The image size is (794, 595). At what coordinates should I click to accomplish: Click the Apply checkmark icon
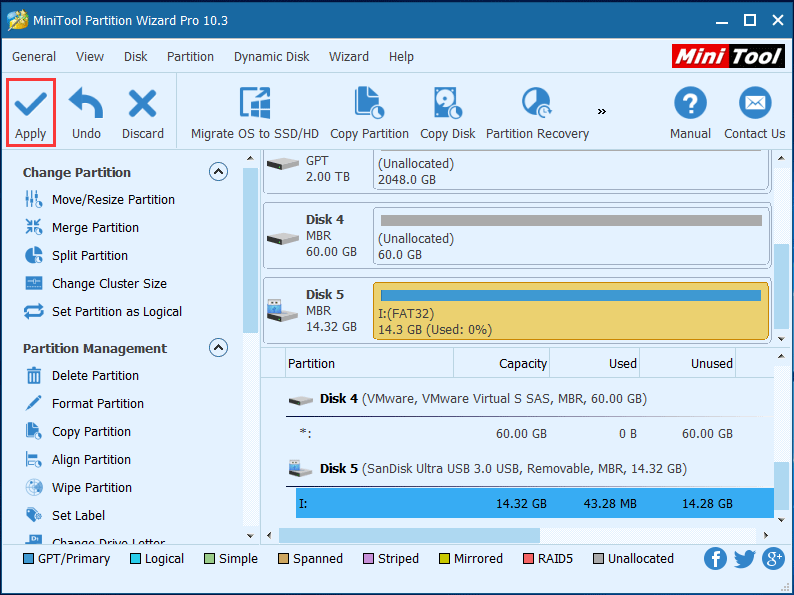(x=31, y=103)
